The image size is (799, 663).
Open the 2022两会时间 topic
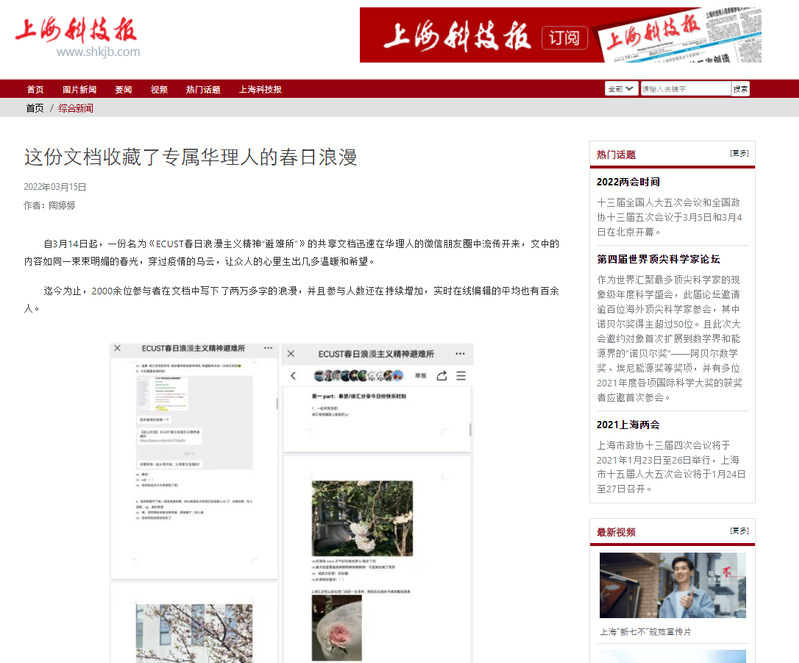click(x=628, y=182)
